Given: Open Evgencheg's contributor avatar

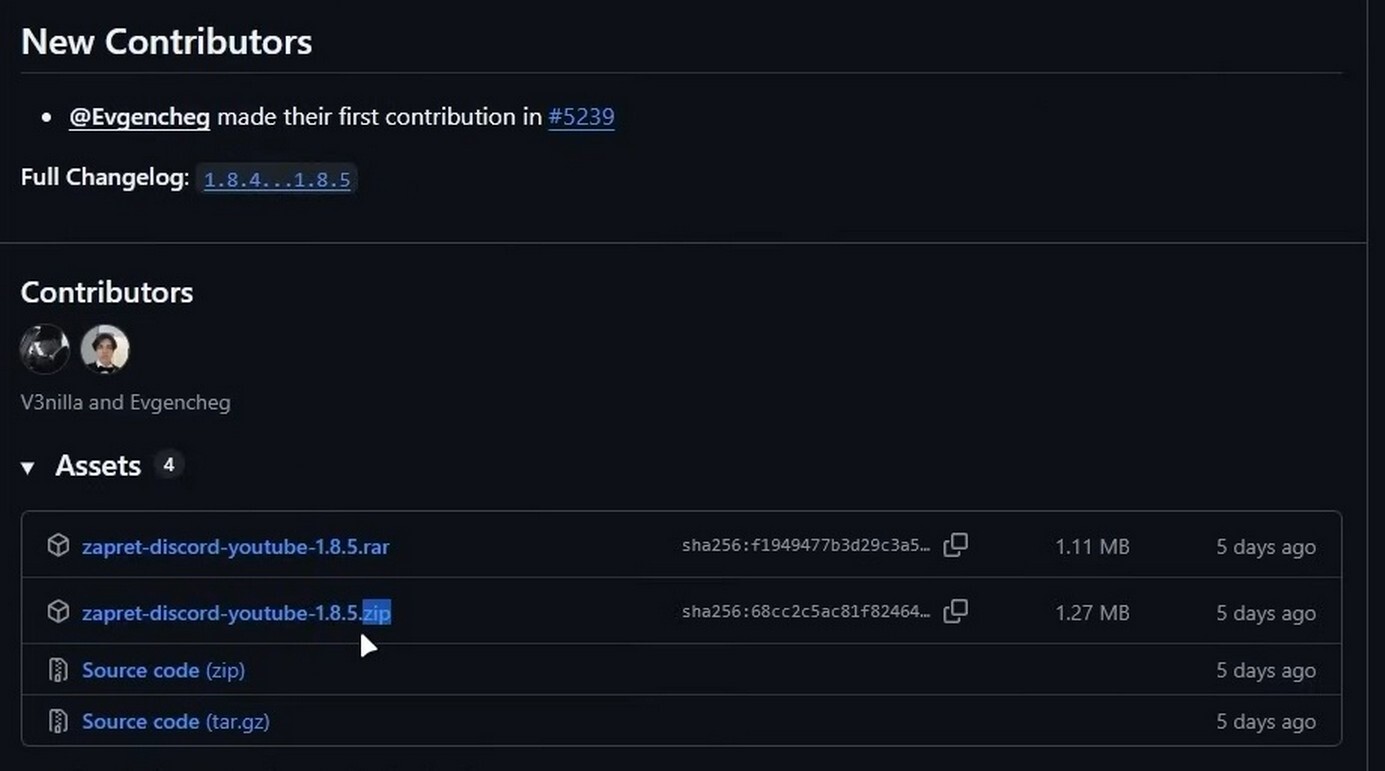Looking at the screenshot, I should coord(105,349).
